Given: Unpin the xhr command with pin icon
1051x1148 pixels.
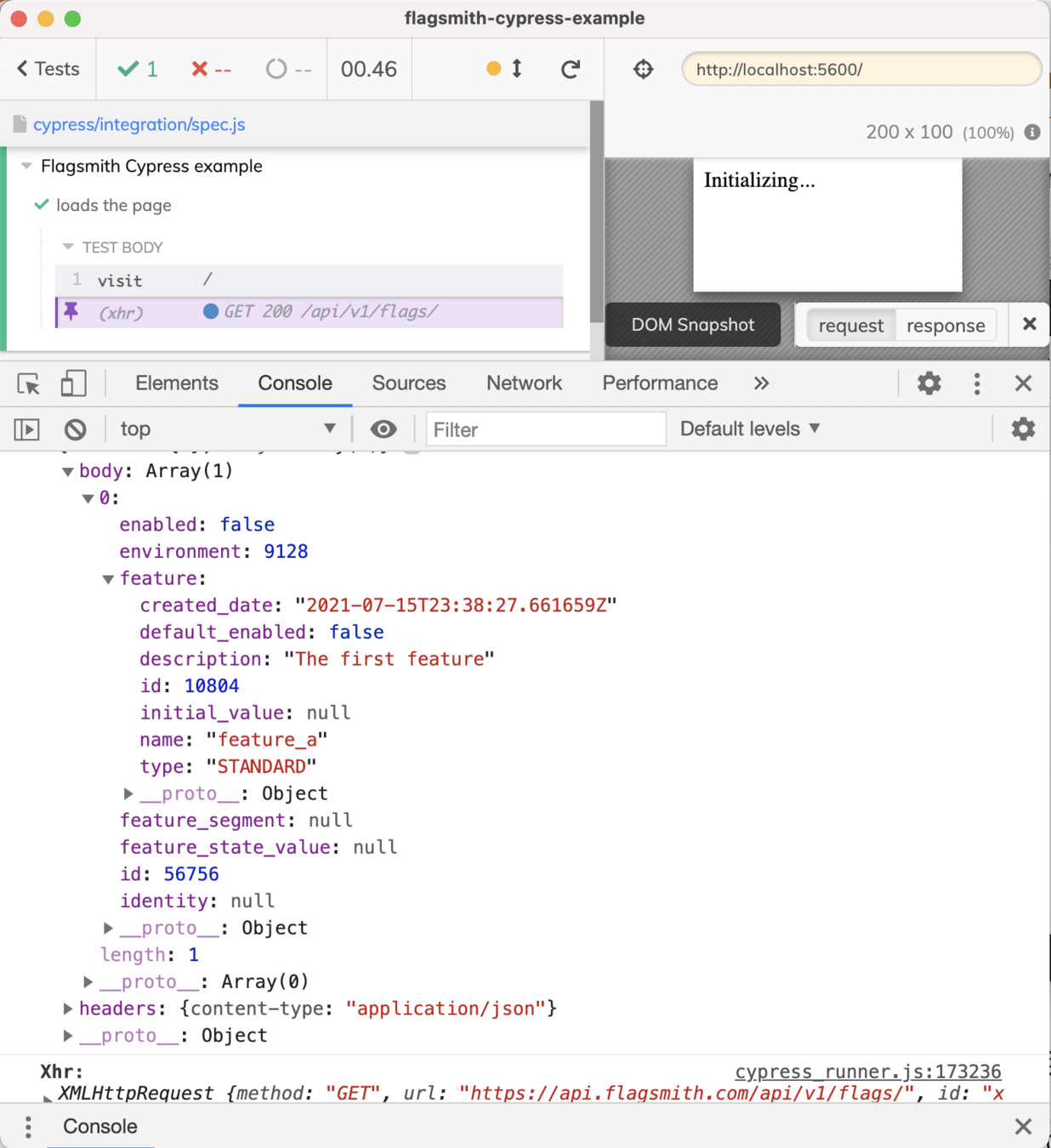Looking at the screenshot, I should click(x=71, y=311).
